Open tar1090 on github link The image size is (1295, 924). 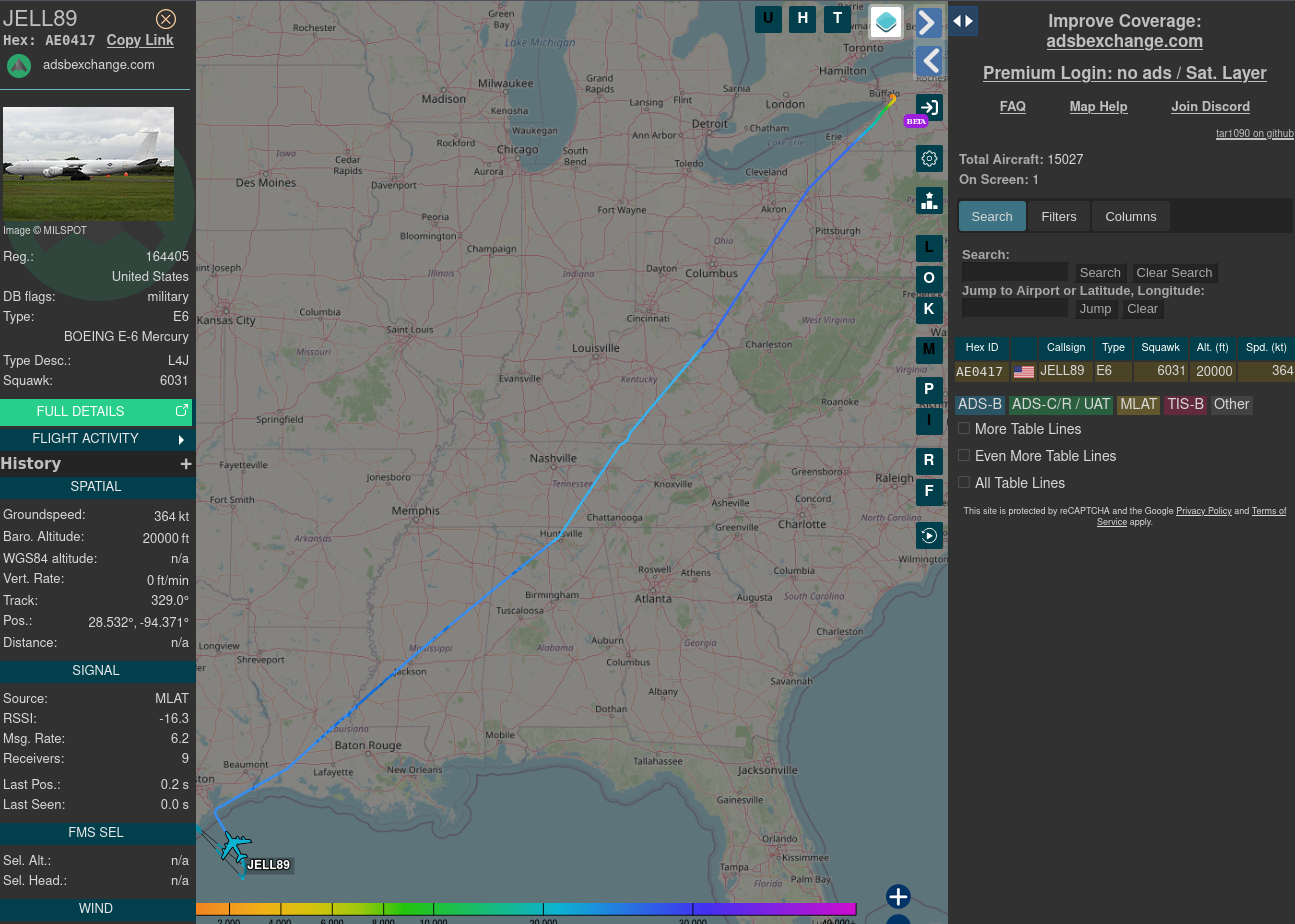(x=1255, y=133)
